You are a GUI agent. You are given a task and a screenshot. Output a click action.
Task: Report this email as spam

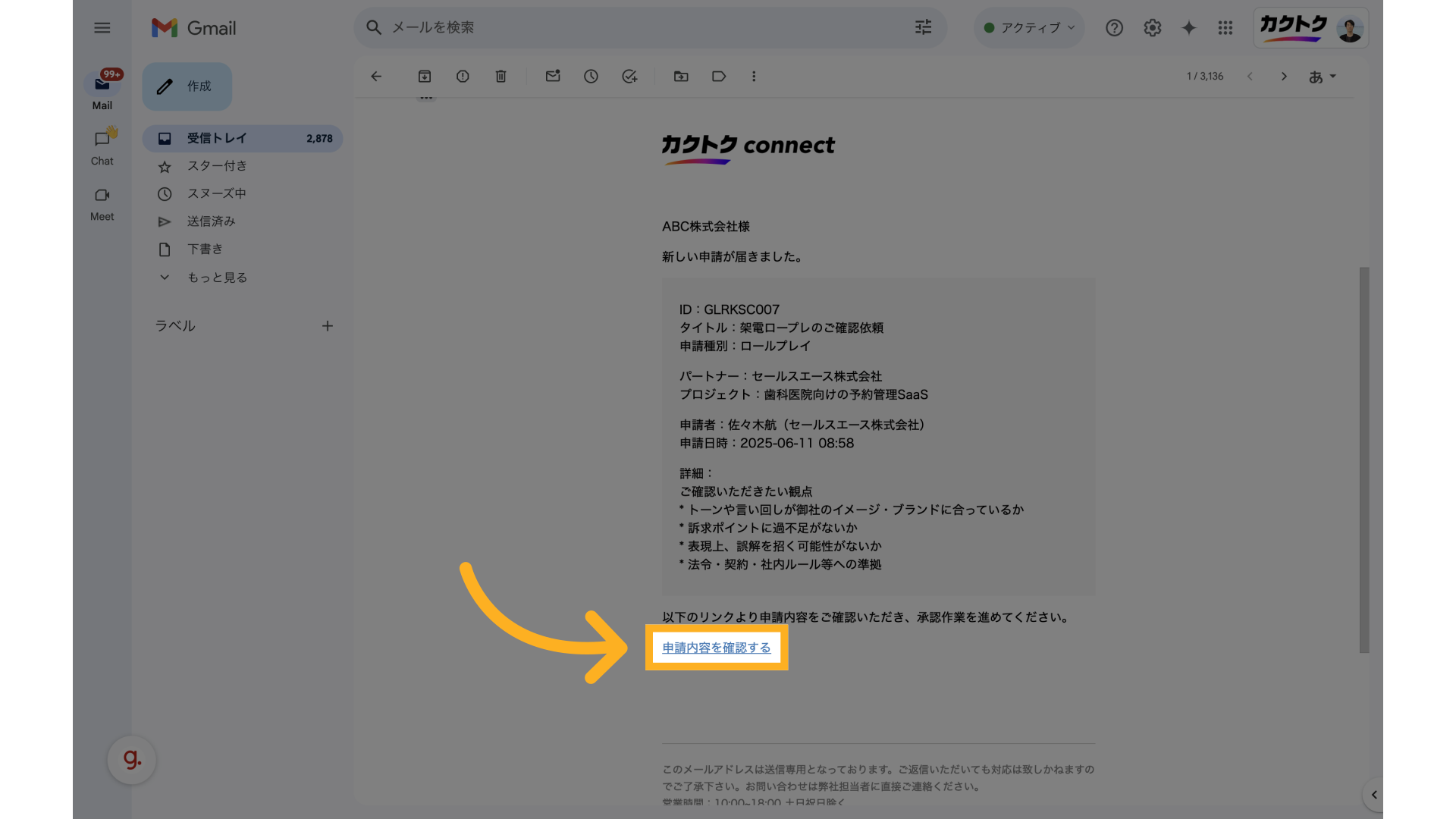point(463,76)
